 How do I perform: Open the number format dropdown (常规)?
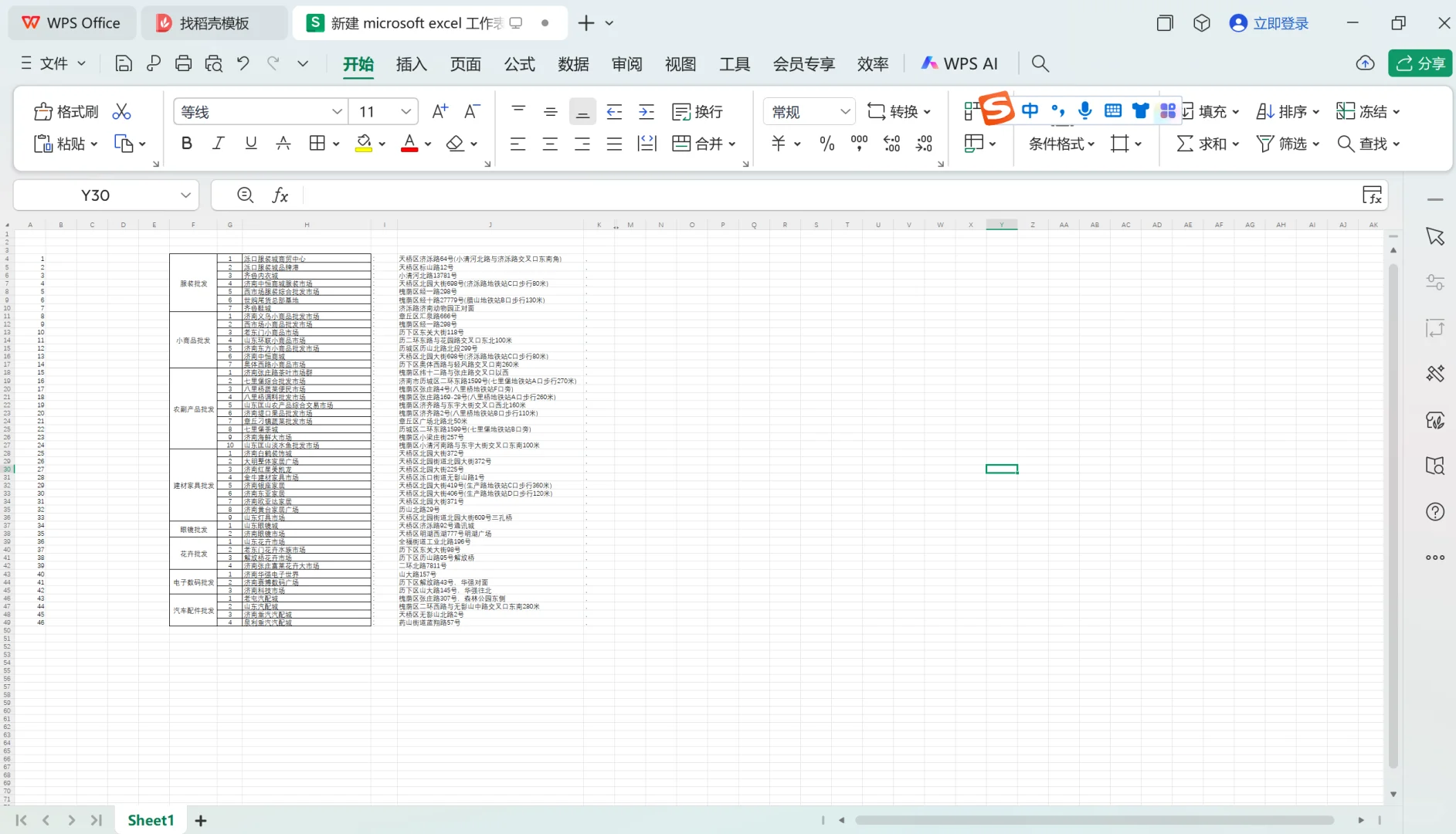pyautogui.click(x=845, y=112)
